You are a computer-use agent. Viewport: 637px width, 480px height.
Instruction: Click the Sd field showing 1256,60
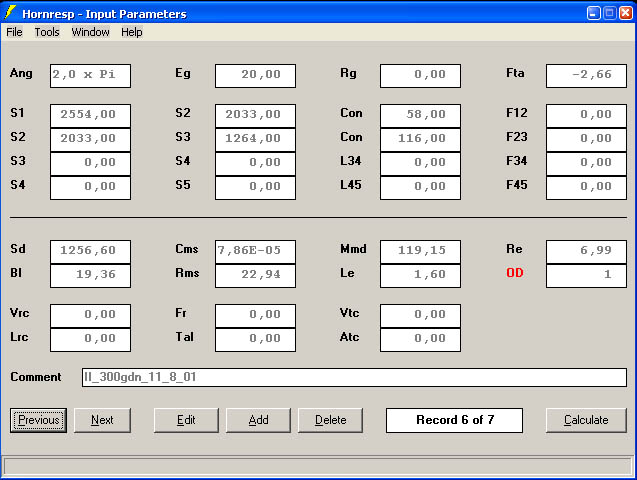(90, 251)
